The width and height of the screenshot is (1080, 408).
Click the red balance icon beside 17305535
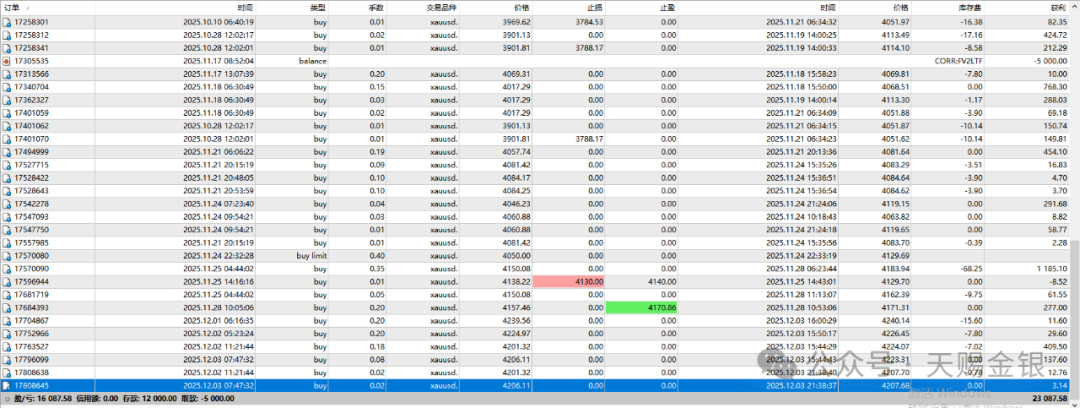coord(7,61)
